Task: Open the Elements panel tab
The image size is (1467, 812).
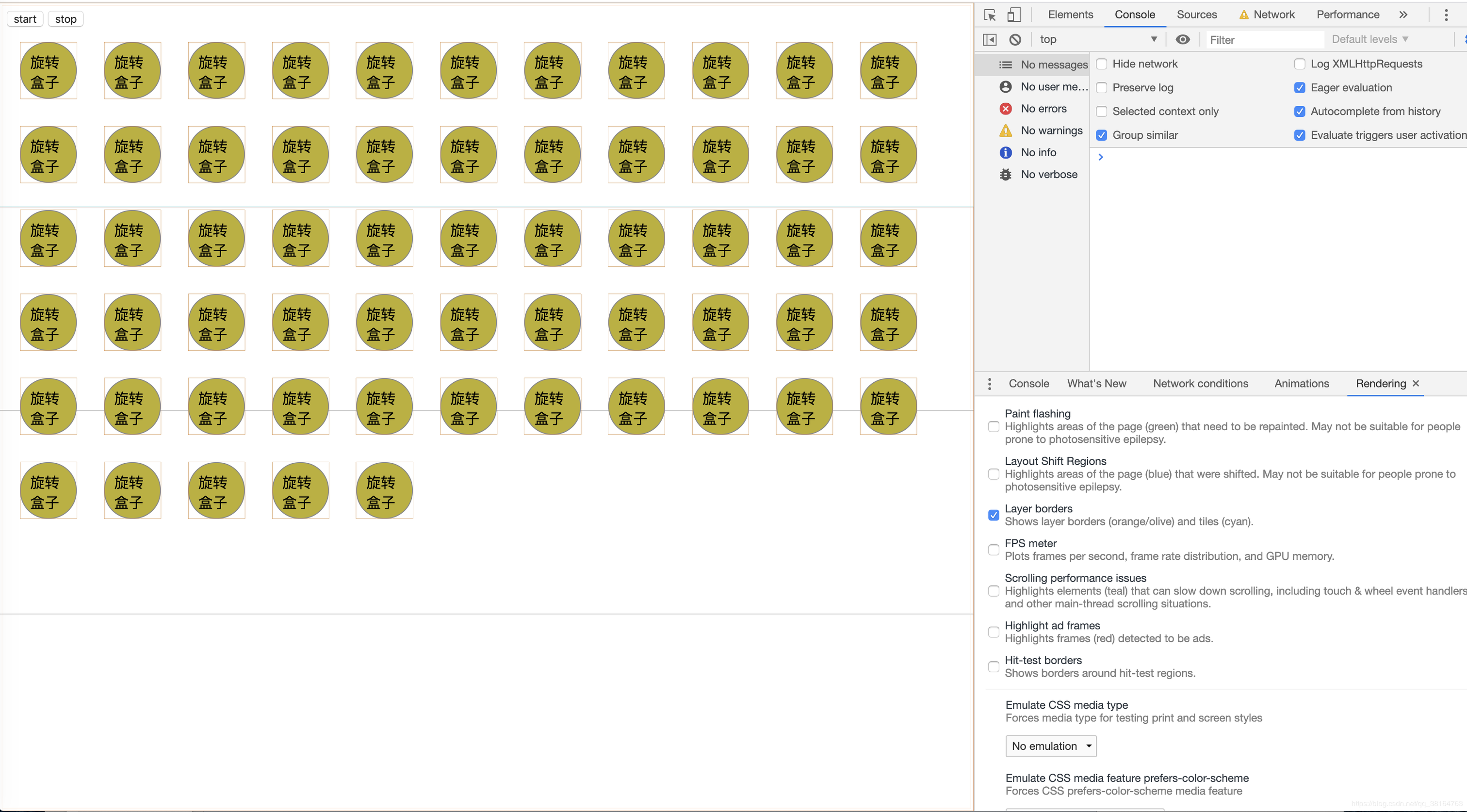Action: click(x=1070, y=15)
